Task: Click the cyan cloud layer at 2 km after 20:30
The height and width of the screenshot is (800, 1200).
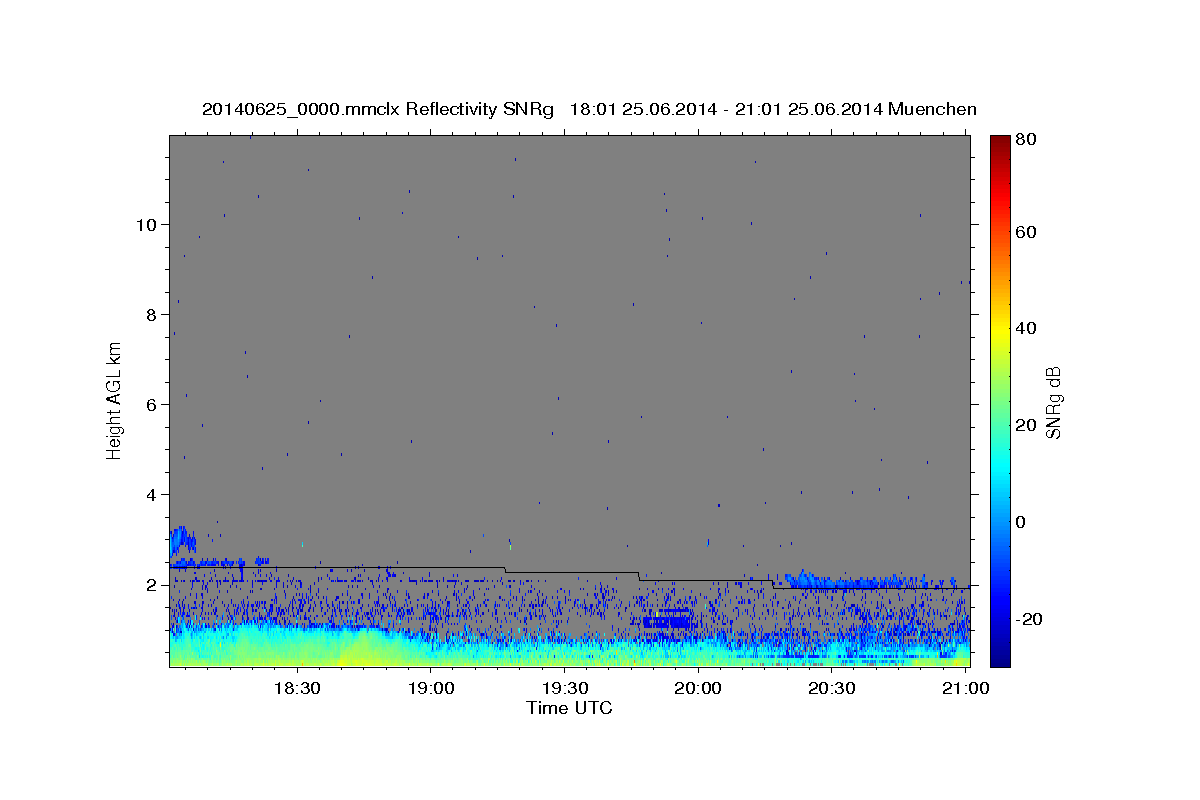Action: (870, 580)
